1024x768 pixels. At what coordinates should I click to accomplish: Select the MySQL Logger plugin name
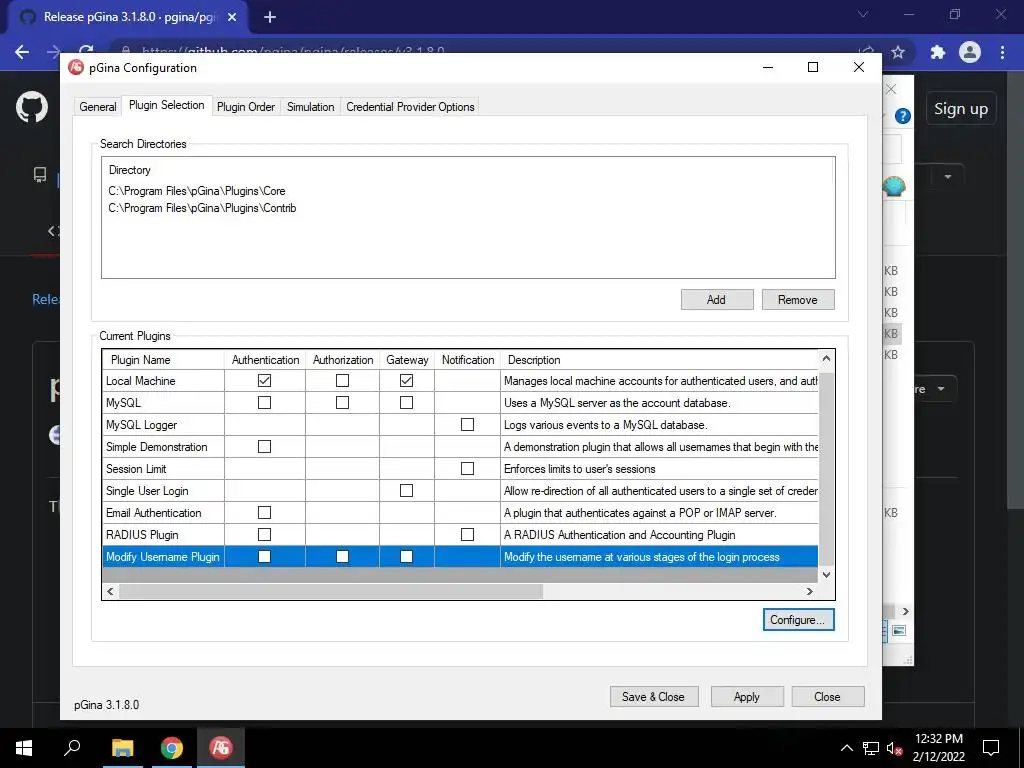click(142, 424)
